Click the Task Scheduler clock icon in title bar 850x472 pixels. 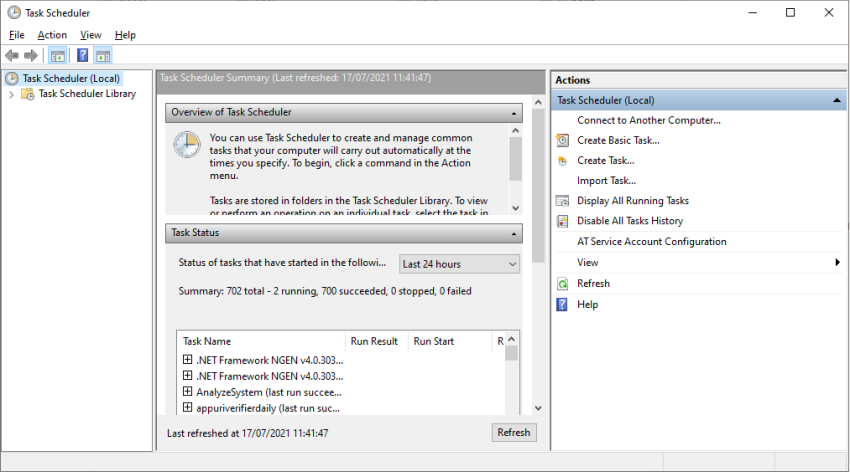(x=14, y=12)
